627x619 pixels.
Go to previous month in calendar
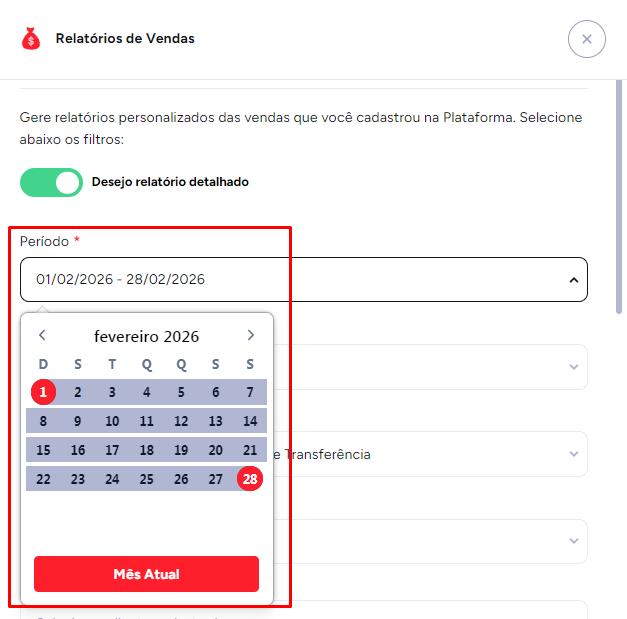(42, 336)
